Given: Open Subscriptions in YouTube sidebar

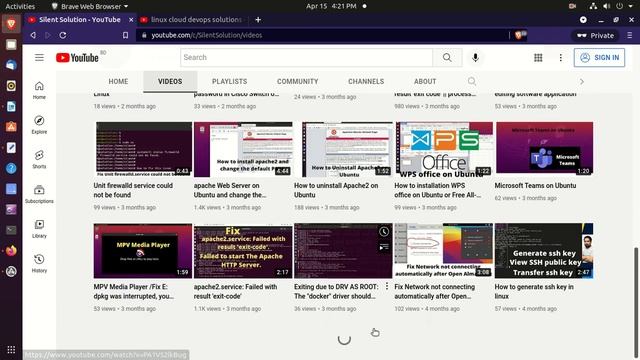Looking at the screenshot, I should pos(39,194).
